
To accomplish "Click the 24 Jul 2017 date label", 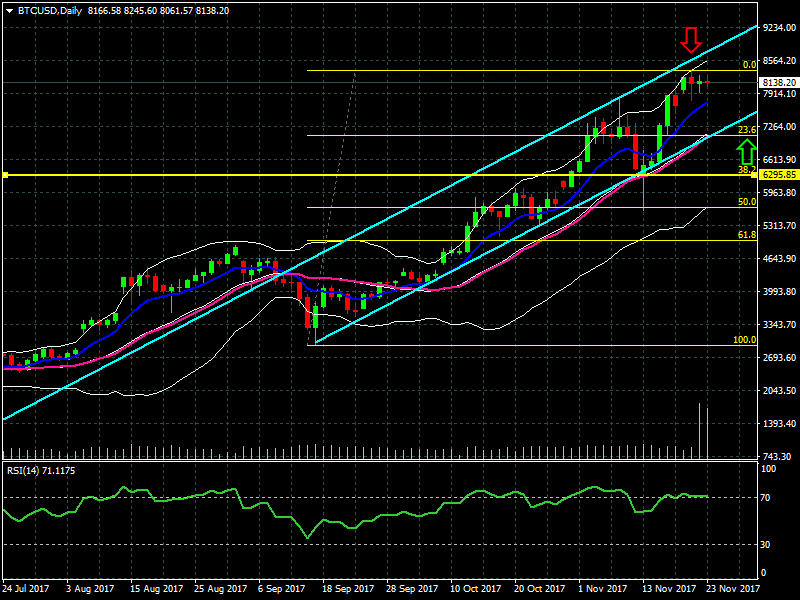I will click(x=26, y=588).
